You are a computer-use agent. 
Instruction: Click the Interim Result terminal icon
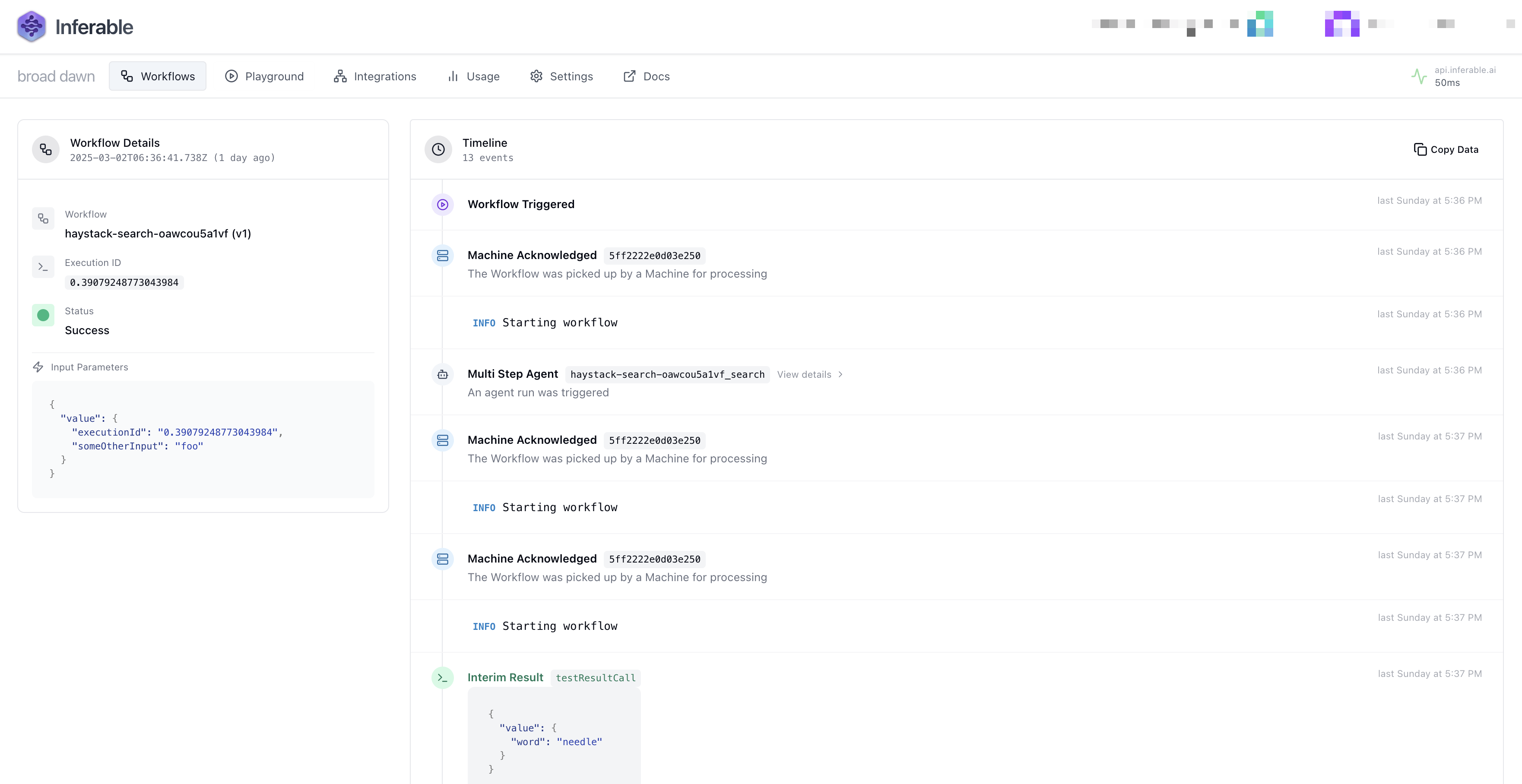pyautogui.click(x=443, y=678)
